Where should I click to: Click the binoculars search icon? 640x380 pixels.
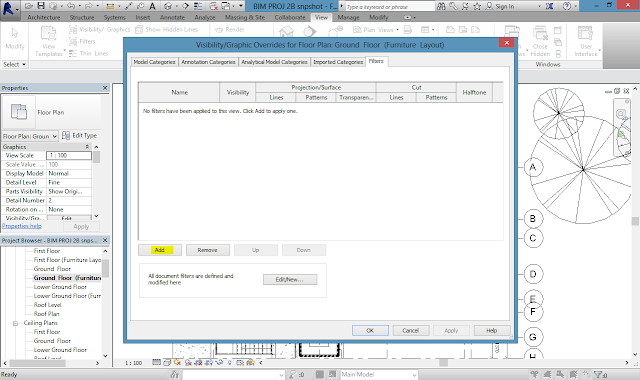441,6
